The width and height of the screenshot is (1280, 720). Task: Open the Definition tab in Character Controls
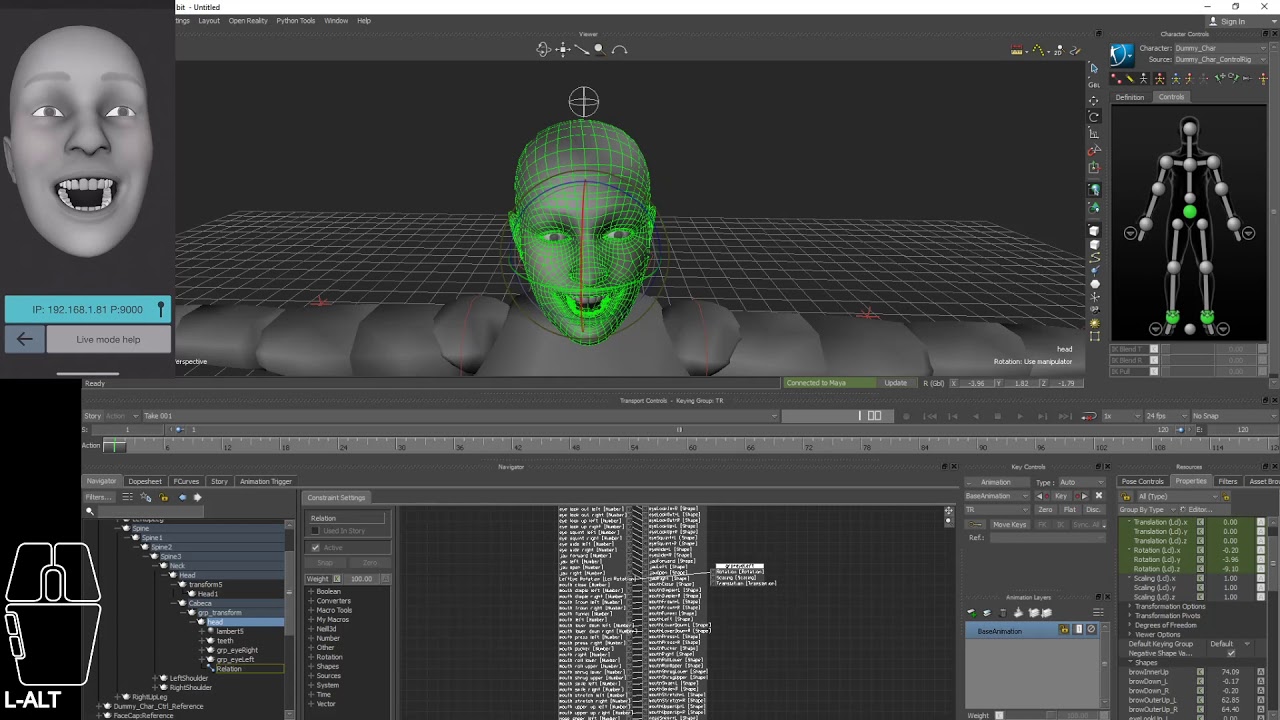click(x=1130, y=97)
